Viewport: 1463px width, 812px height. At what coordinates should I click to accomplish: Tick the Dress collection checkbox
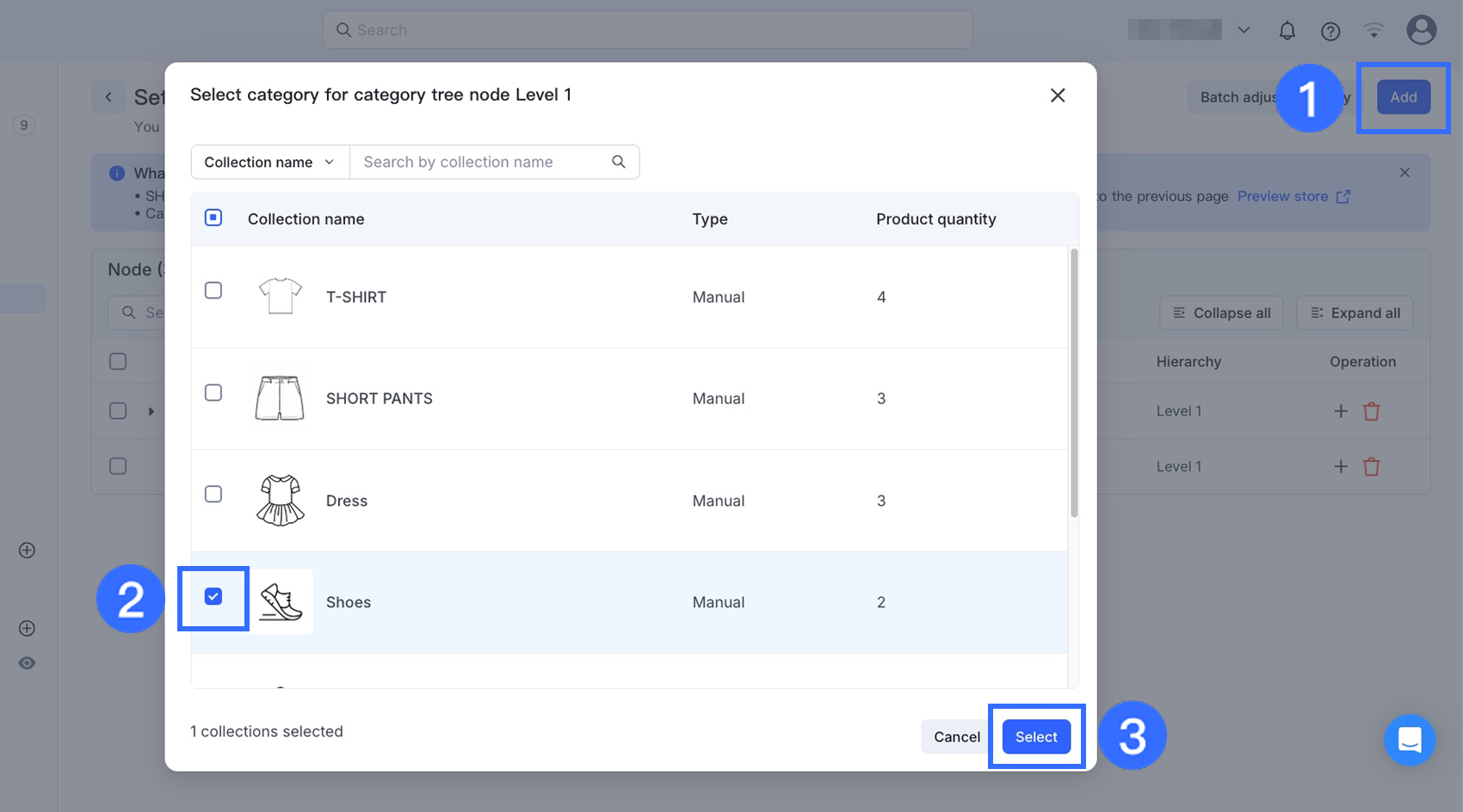pos(213,495)
